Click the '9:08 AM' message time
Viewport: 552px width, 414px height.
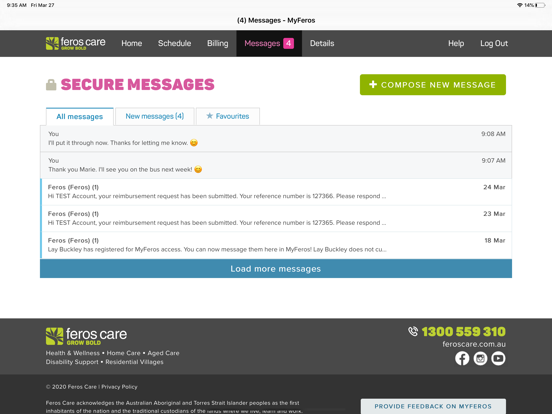(x=493, y=134)
